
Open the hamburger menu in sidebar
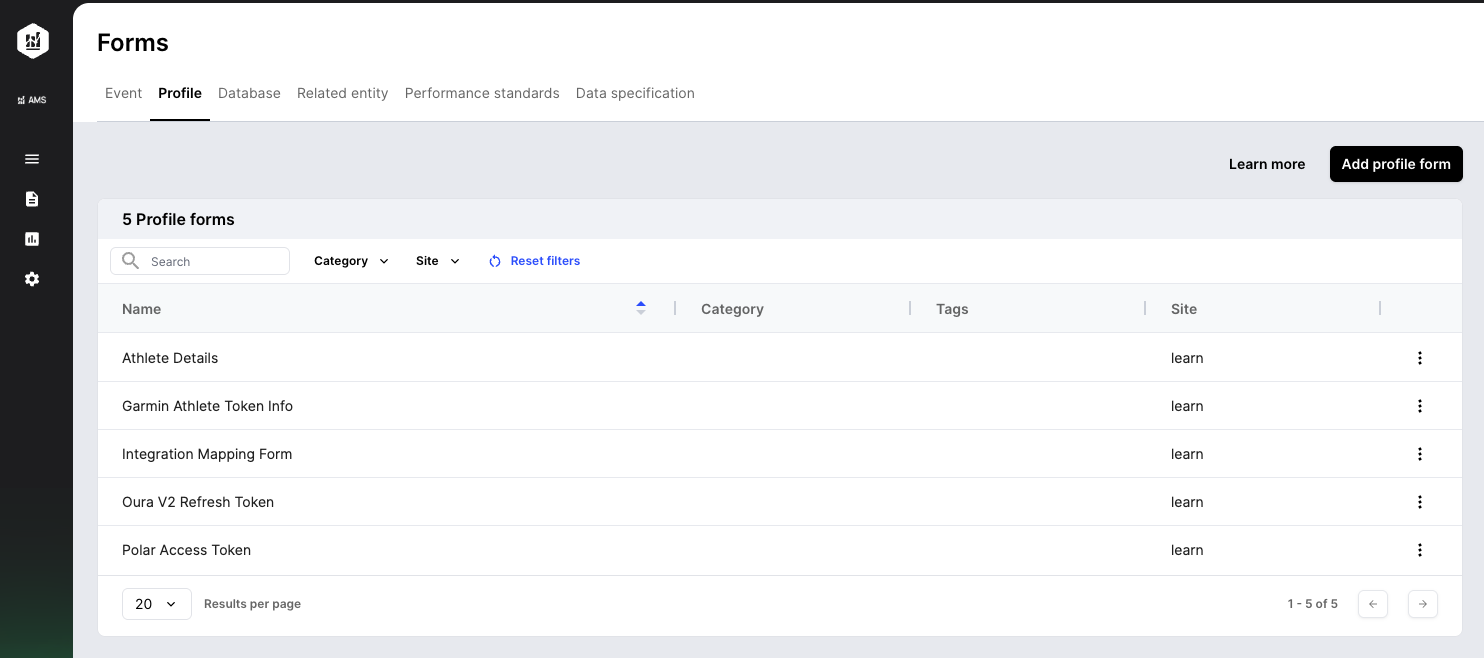pyautogui.click(x=31, y=159)
